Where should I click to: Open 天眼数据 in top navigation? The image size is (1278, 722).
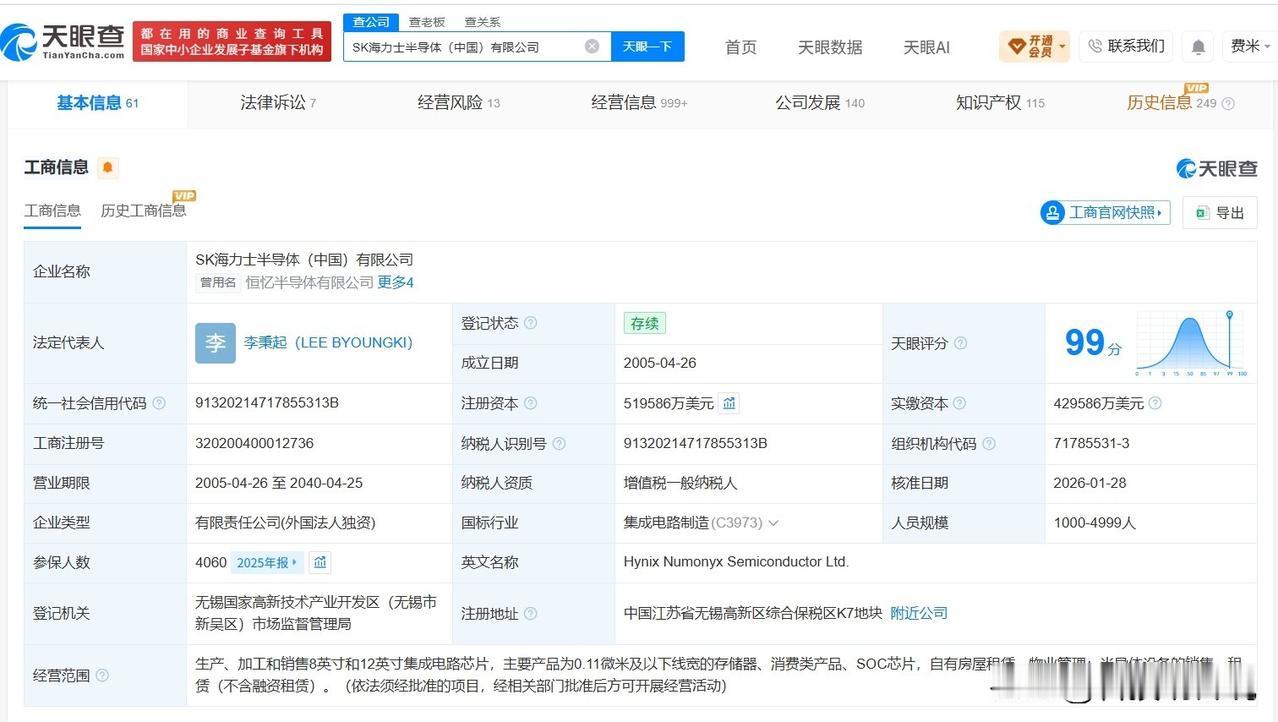pos(830,47)
